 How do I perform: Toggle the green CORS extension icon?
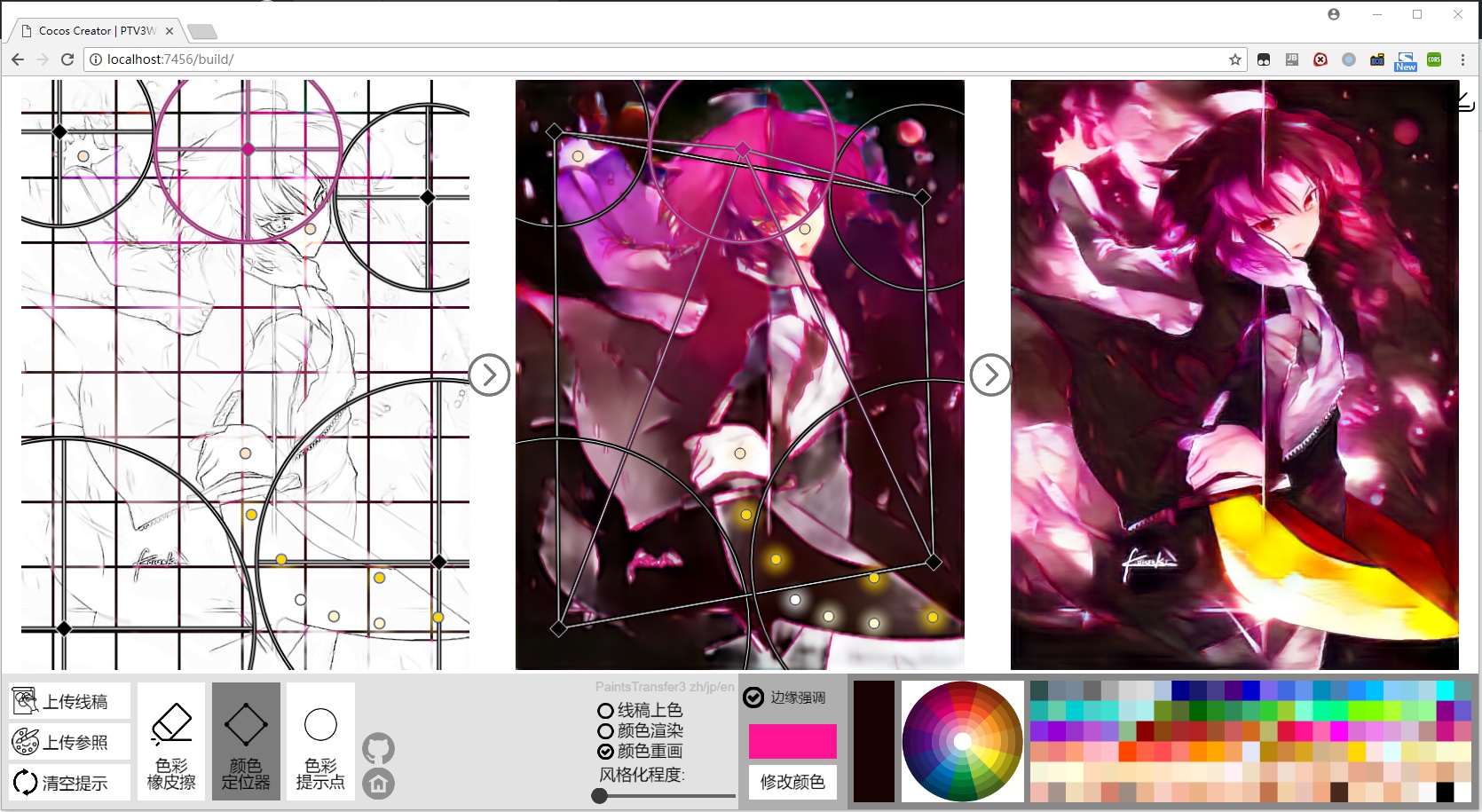(1434, 59)
